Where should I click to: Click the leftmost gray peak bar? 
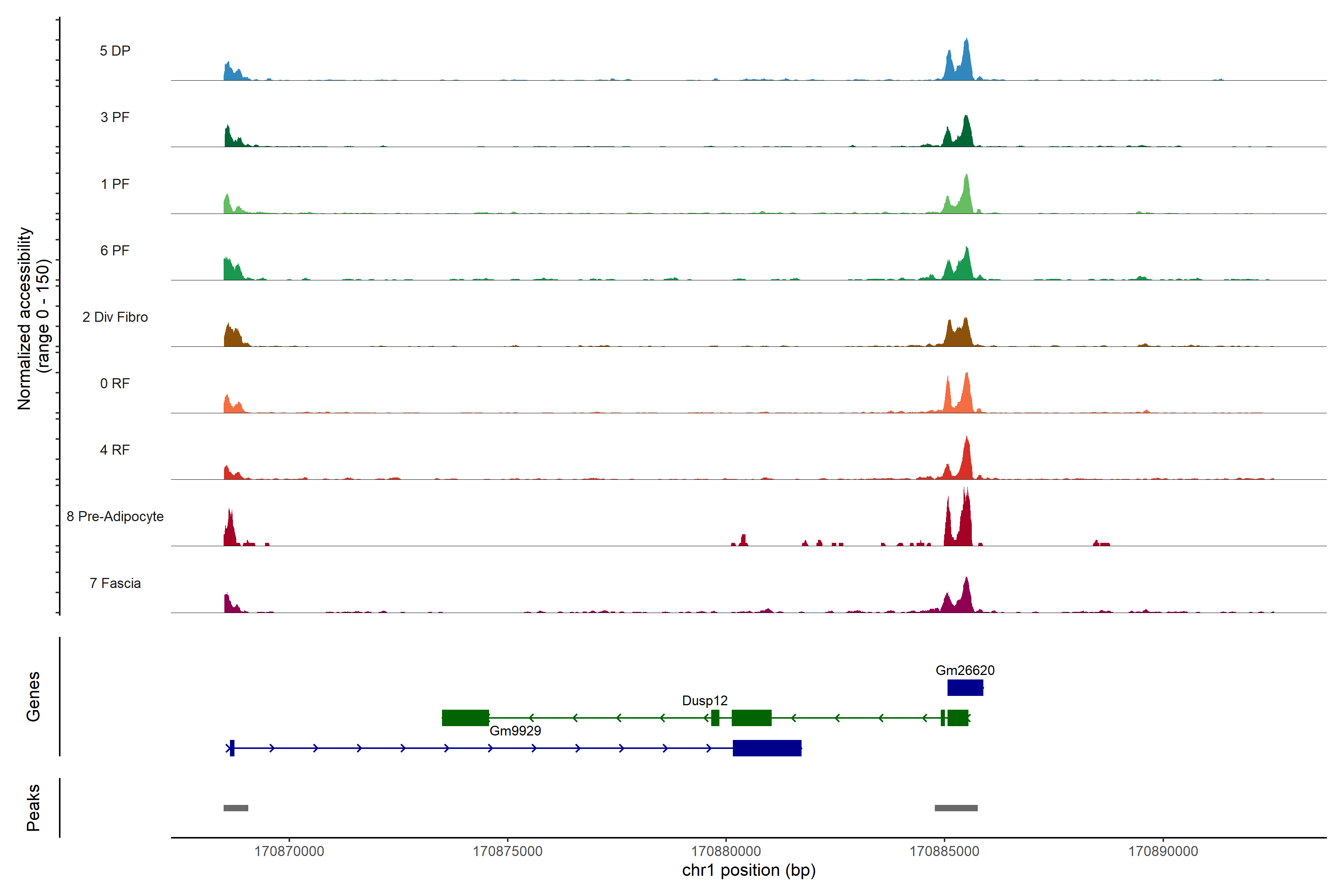(x=236, y=808)
